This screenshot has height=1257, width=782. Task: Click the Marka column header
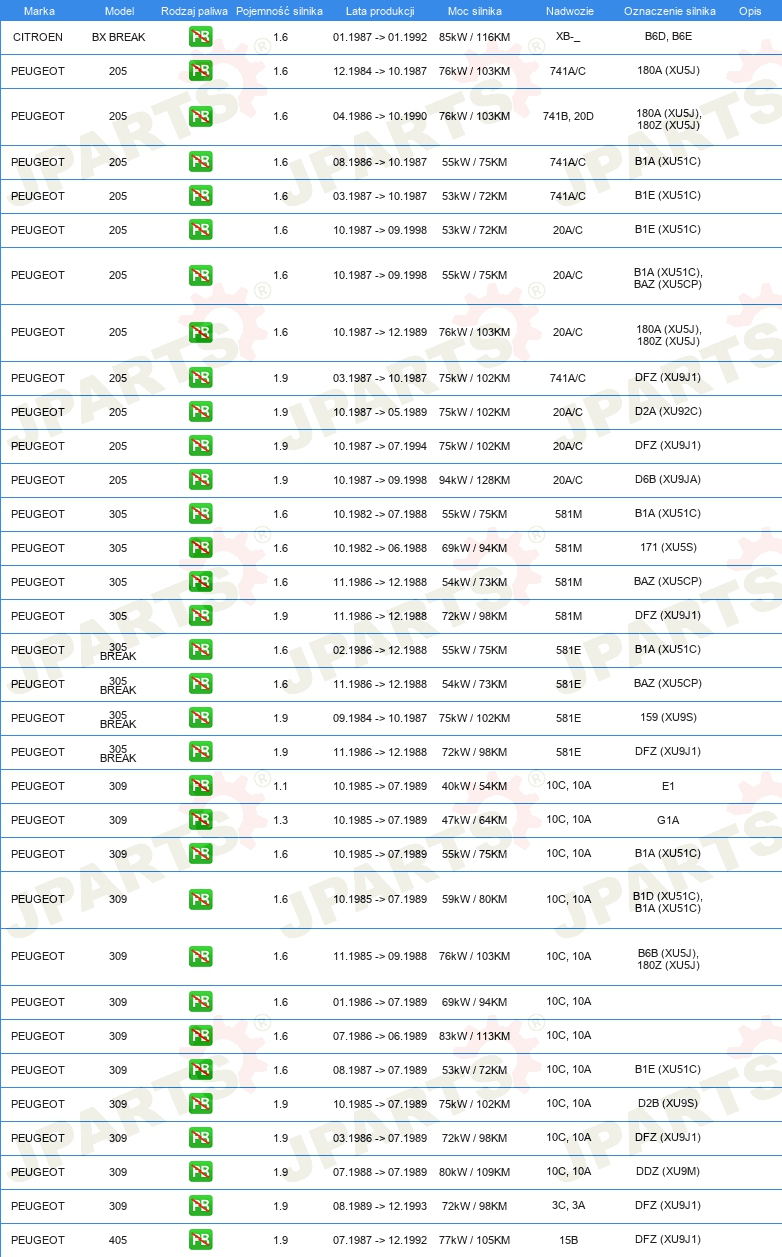click(x=39, y=11)
